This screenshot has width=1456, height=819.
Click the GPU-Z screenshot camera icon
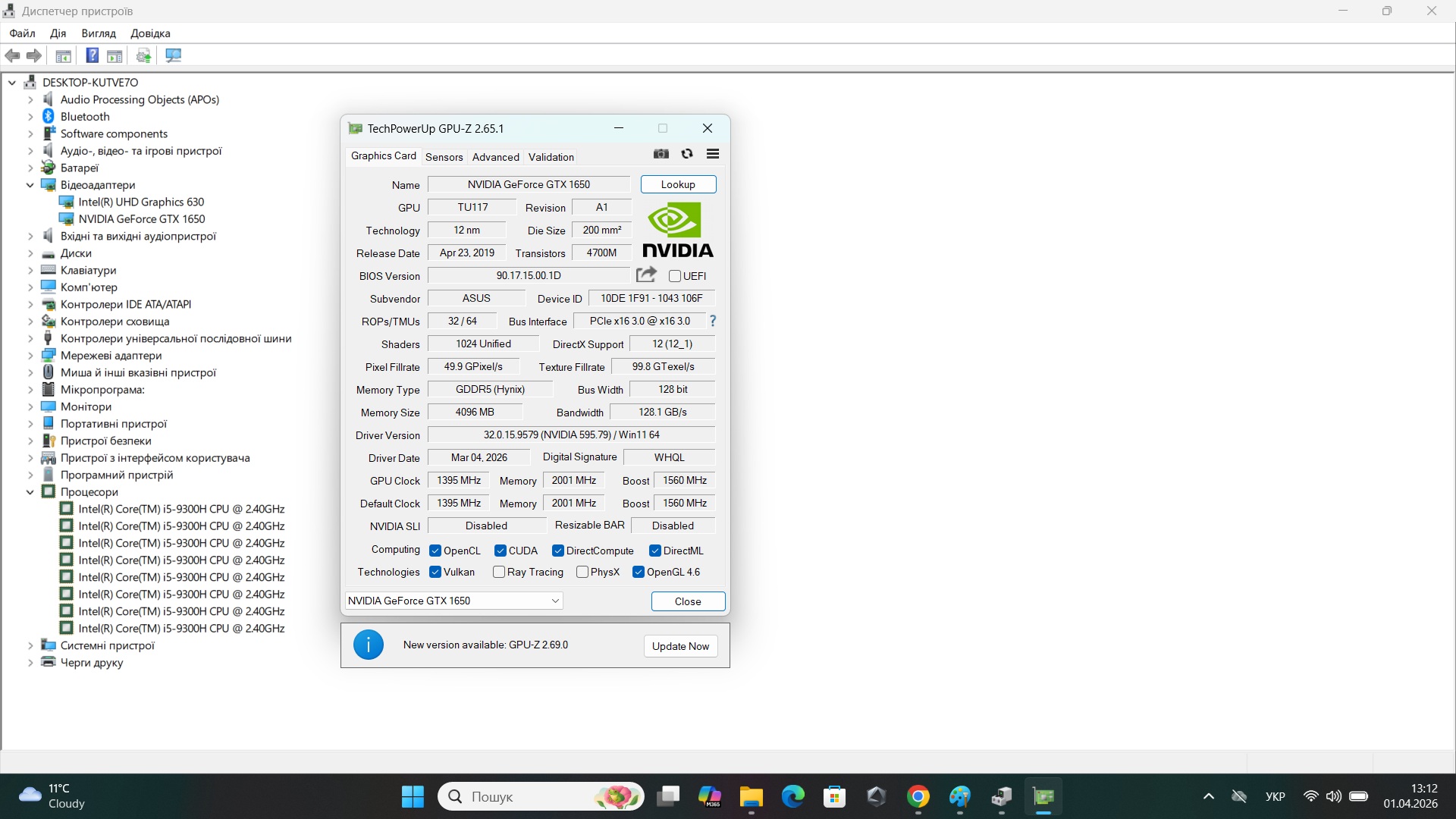pyautogui.click(x=661, y=154)
